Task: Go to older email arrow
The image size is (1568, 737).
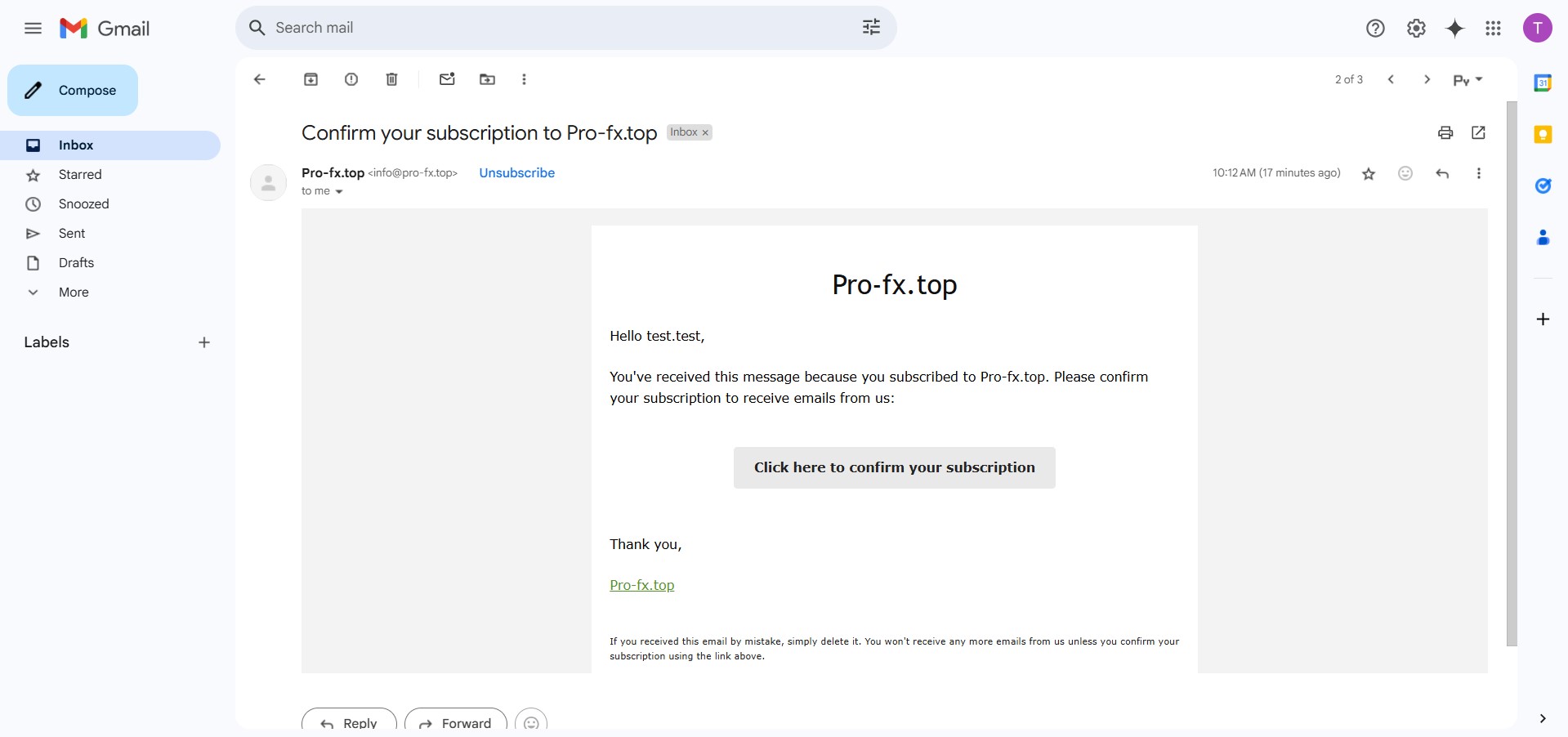Action: tap(1427, 79)
